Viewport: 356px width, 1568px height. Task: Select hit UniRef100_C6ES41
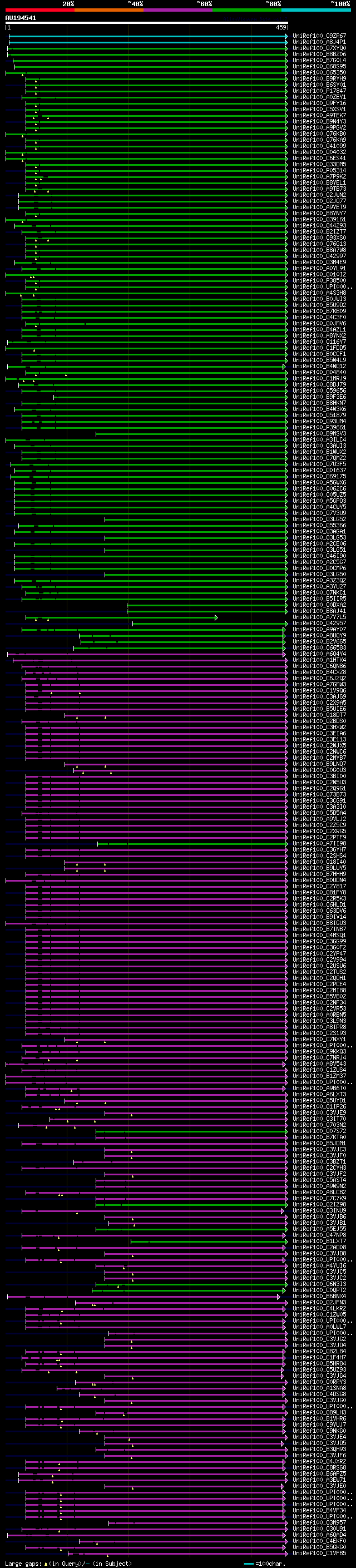(319, 159)
